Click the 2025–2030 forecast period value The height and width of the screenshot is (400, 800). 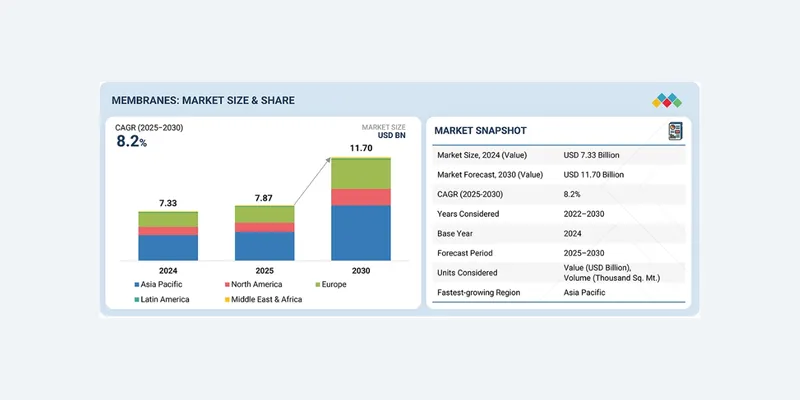(x=584, y=253)
